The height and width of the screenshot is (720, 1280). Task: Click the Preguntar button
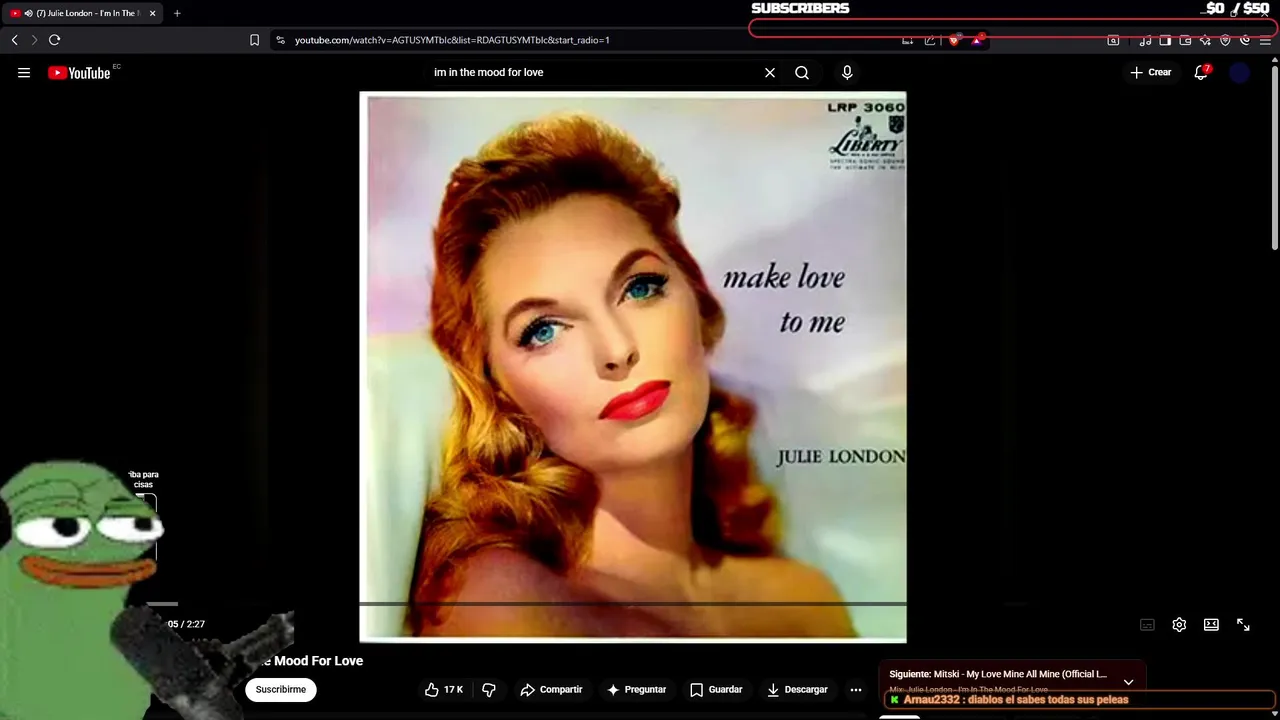pyautogui.click(x=636, y=689)
